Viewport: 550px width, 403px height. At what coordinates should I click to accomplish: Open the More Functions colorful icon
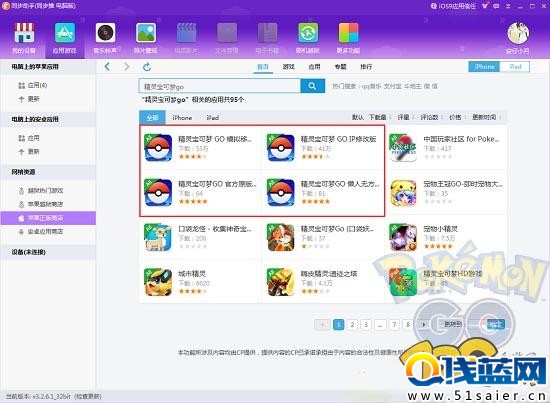[x=348, y=32]
